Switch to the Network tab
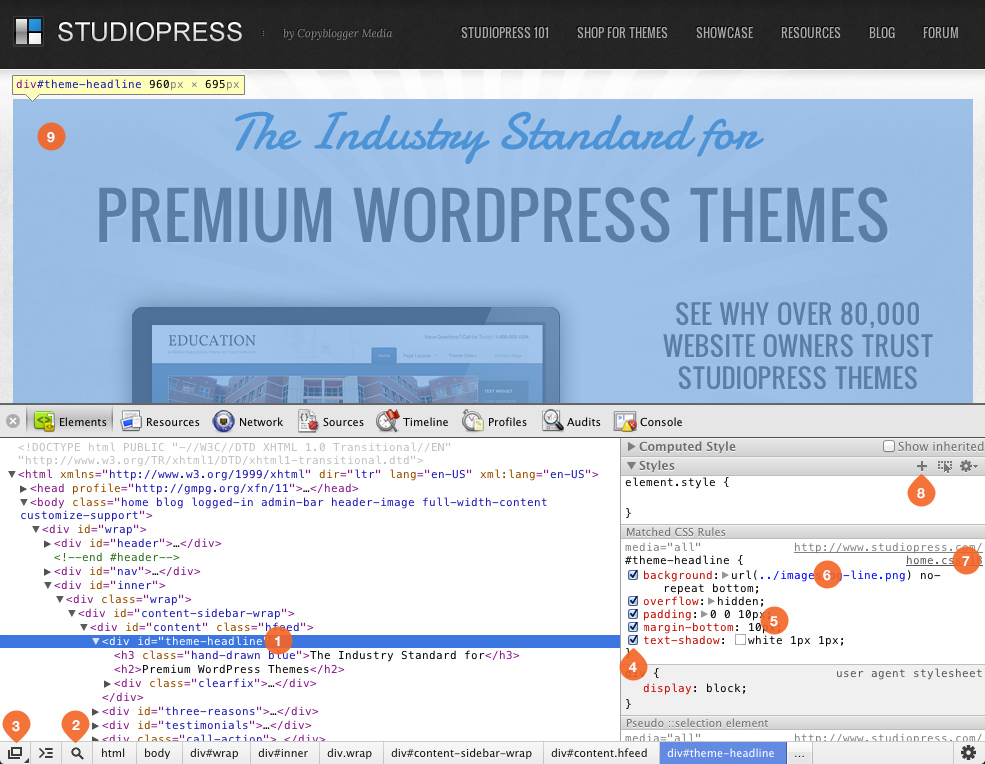Image resolution: width=985 pixels, height=764 pixels. pos(248,421)
